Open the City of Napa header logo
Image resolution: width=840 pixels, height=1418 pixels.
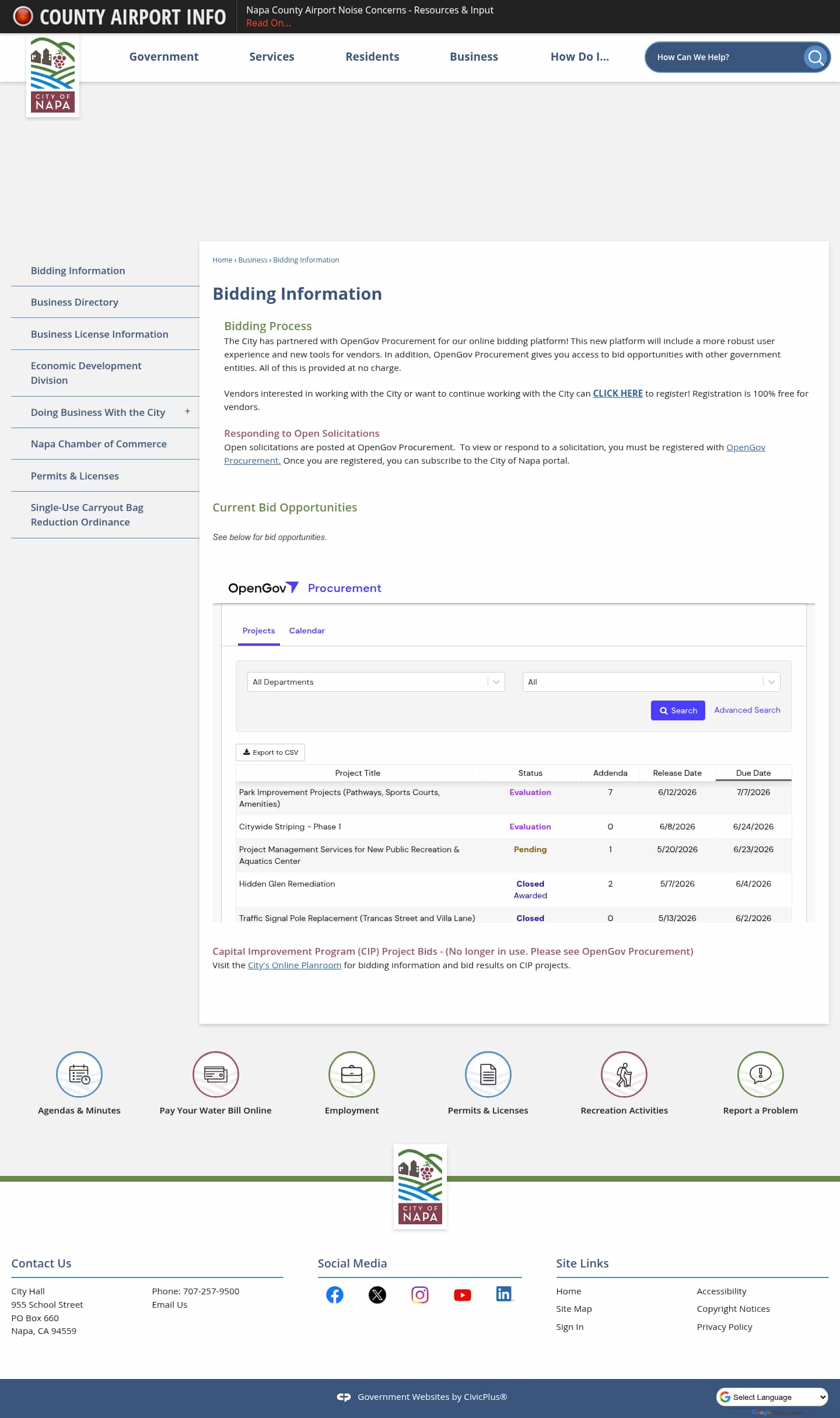pyautogui.click(x=52, y=76)
